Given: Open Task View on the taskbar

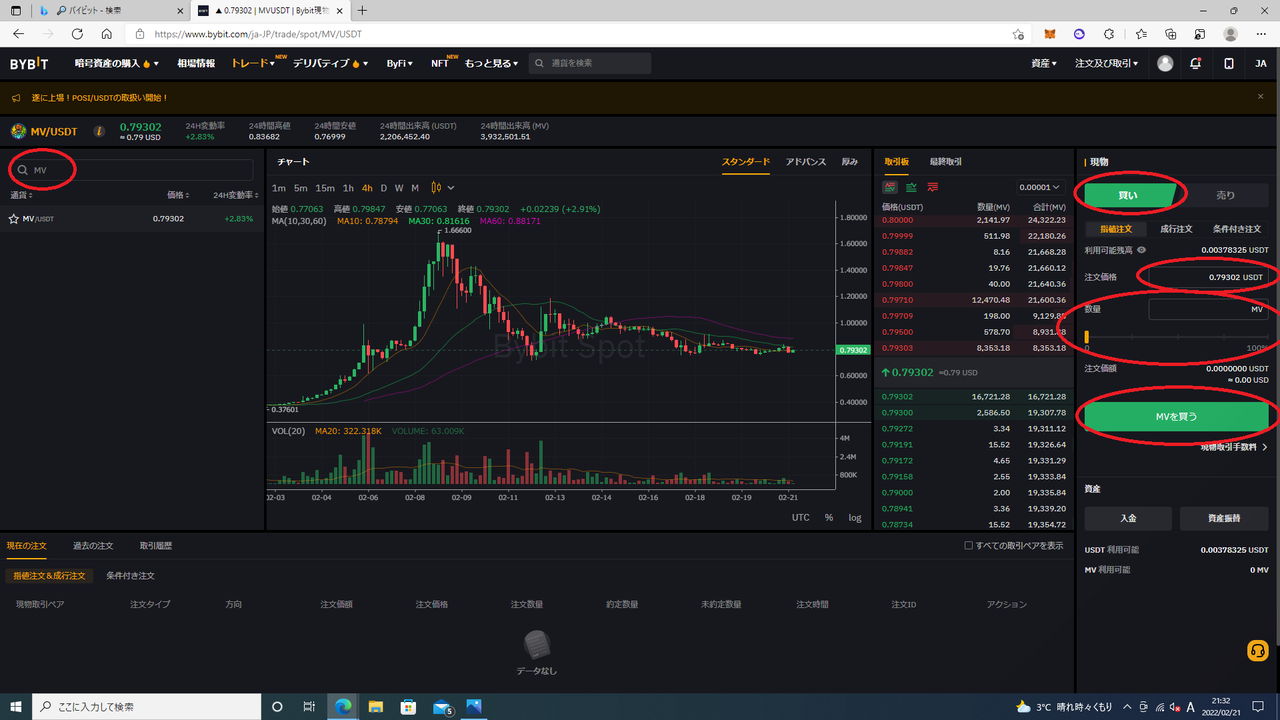Looking at the screenshot, I should (x=310, y=707).
